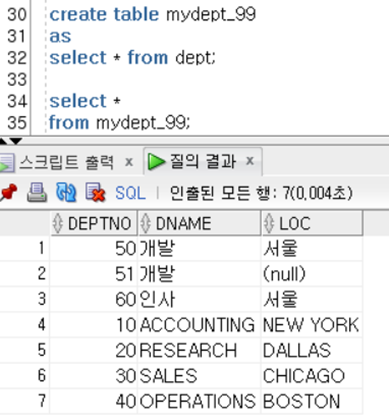Collapse editor pane with the down-arrow splitter
Screen dimensions: 389x420
(x=16, y=141)
